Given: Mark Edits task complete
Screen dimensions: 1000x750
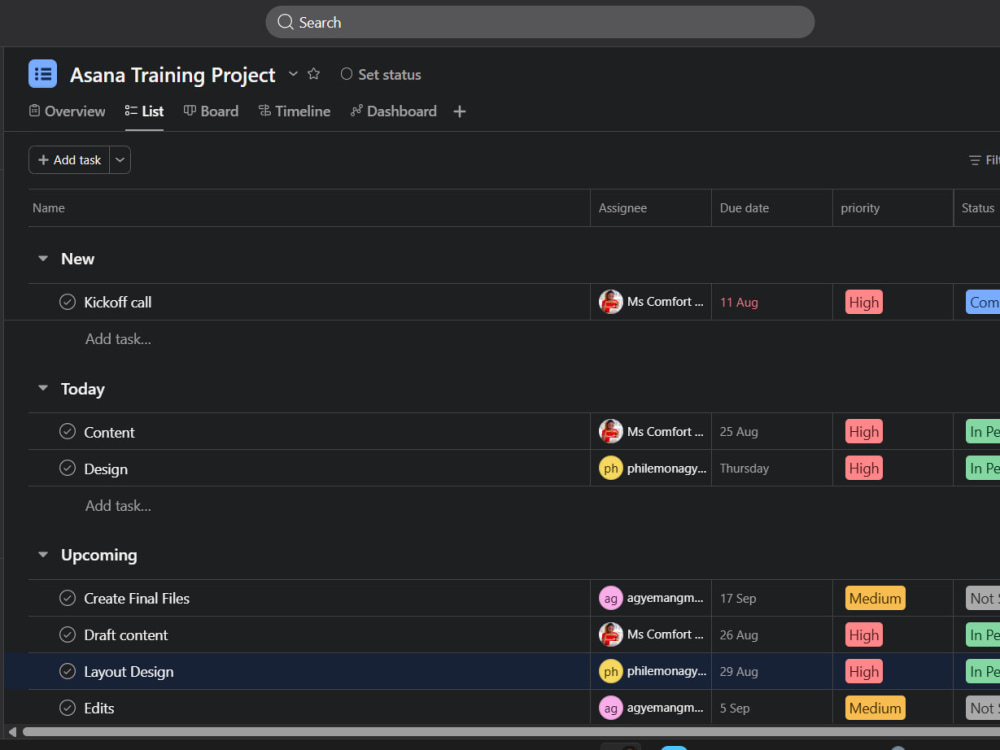Looking at the screenshot, I should pyautogui.click(x=67, y=708).
